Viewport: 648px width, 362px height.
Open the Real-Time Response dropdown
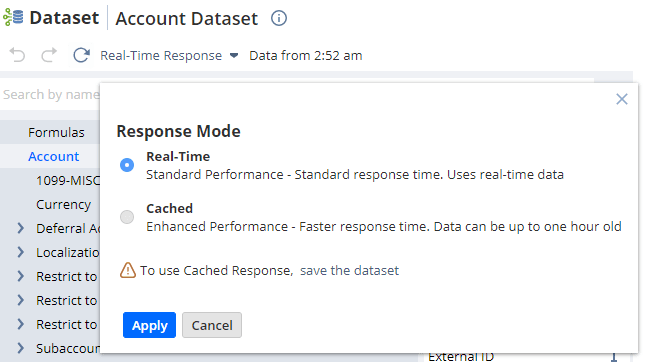coord(169,55)
